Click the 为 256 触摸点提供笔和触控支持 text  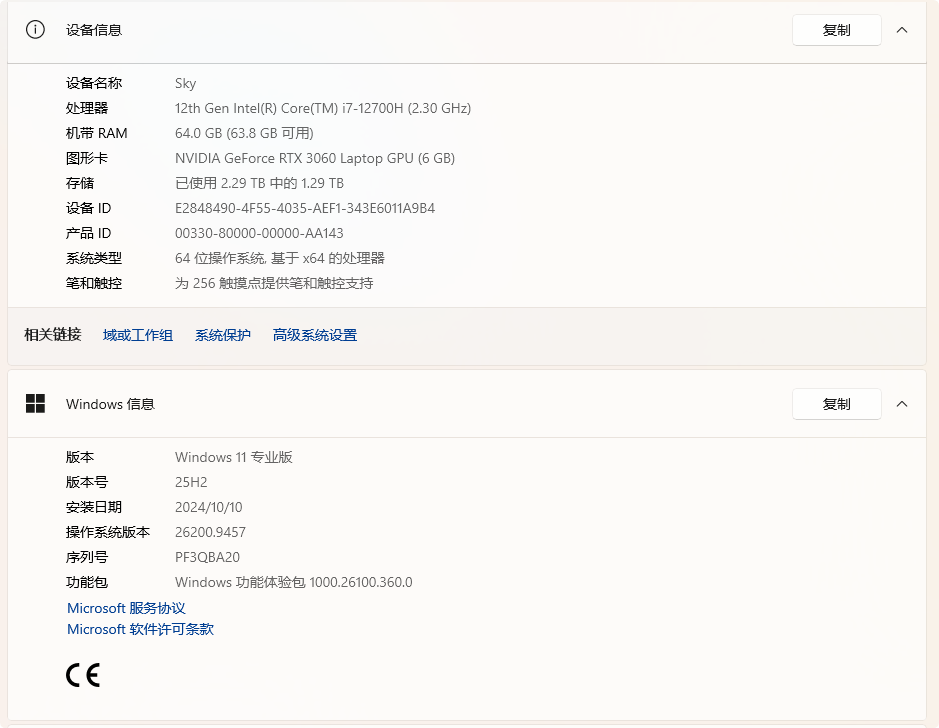click(x=274, y=283)
